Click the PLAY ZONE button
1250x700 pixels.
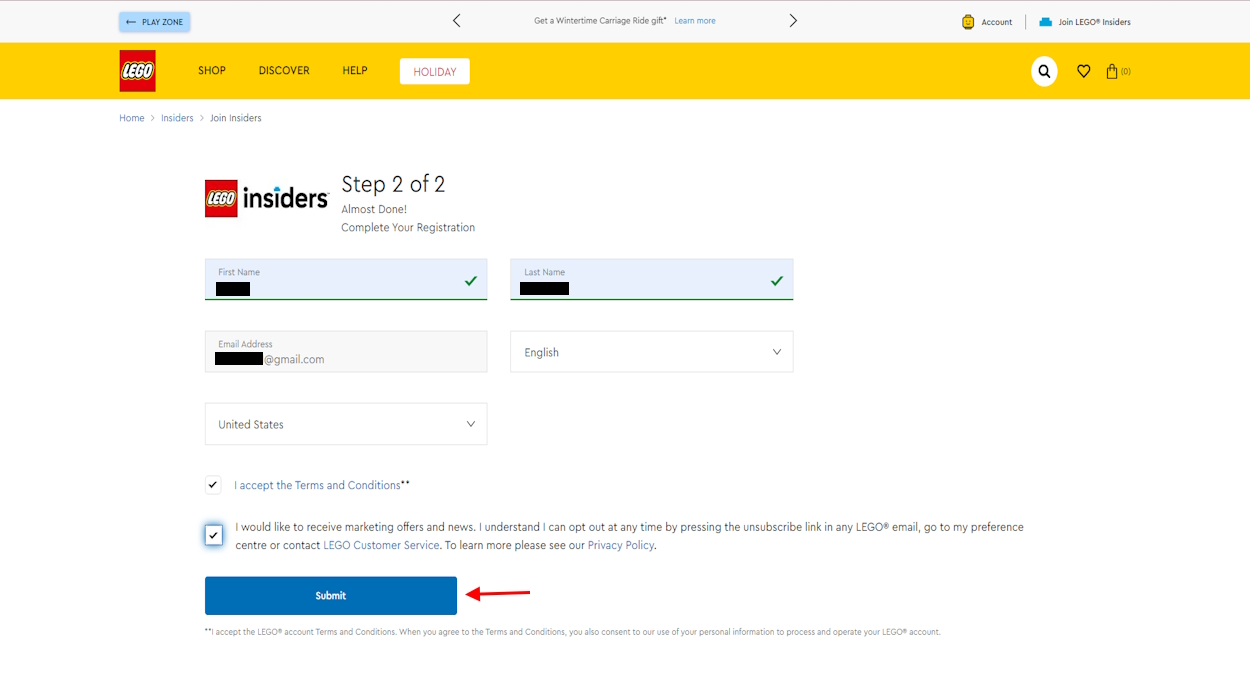pos(155,22)
